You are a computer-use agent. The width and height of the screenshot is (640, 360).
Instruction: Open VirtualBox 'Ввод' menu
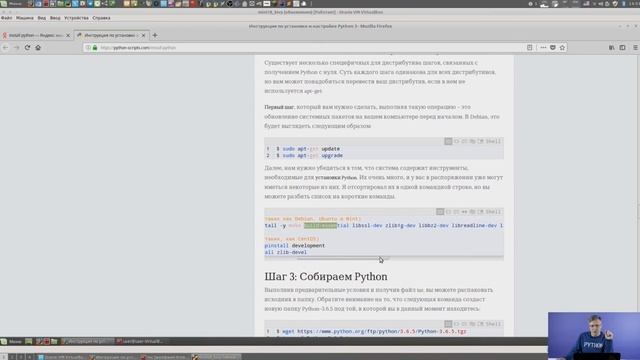[55, 18]
